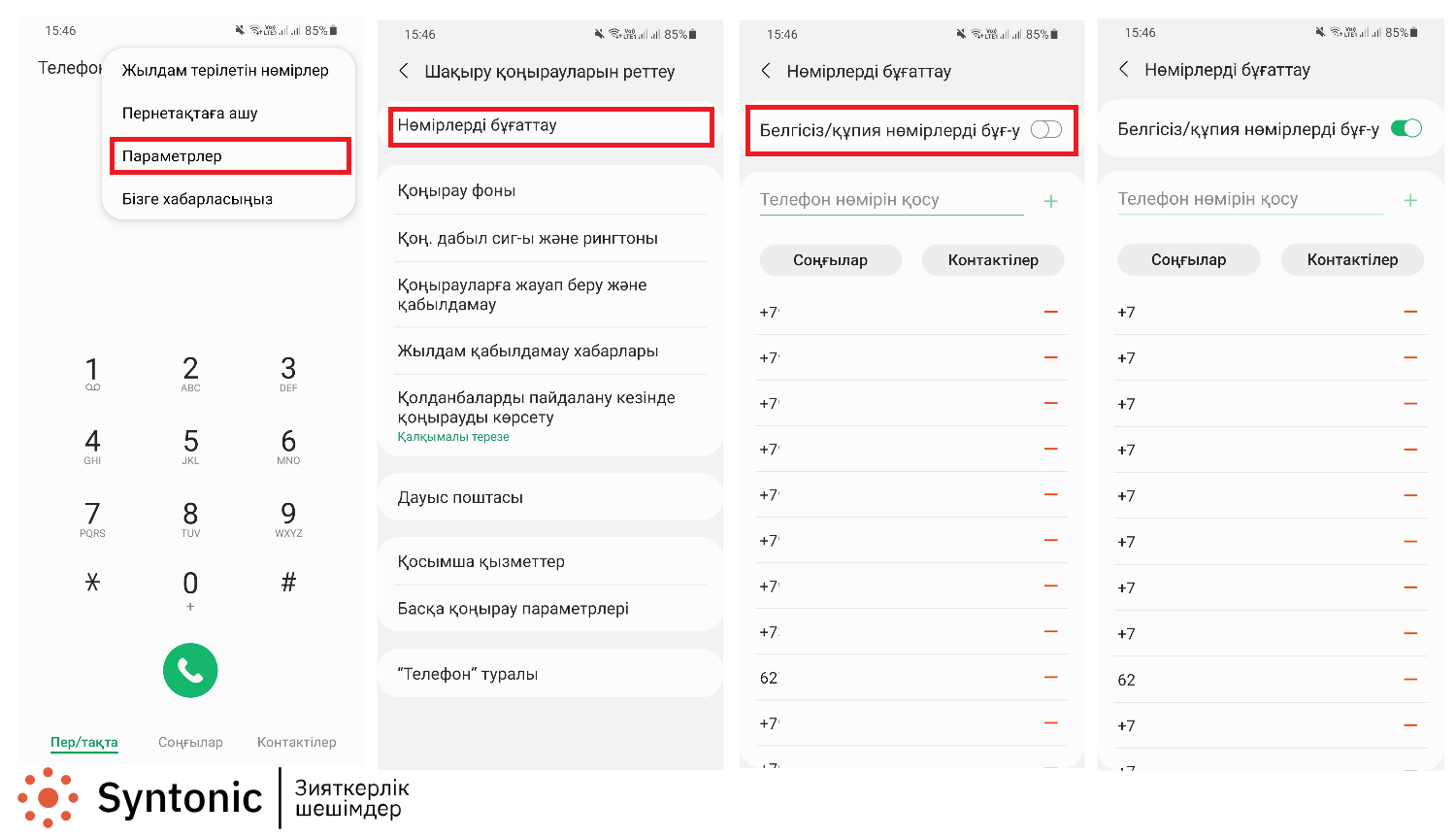Tap the 9 WXYZ key on the keypad
Image resolution: width=1456 pixels, height=837 pixels.
coord(288,519)
